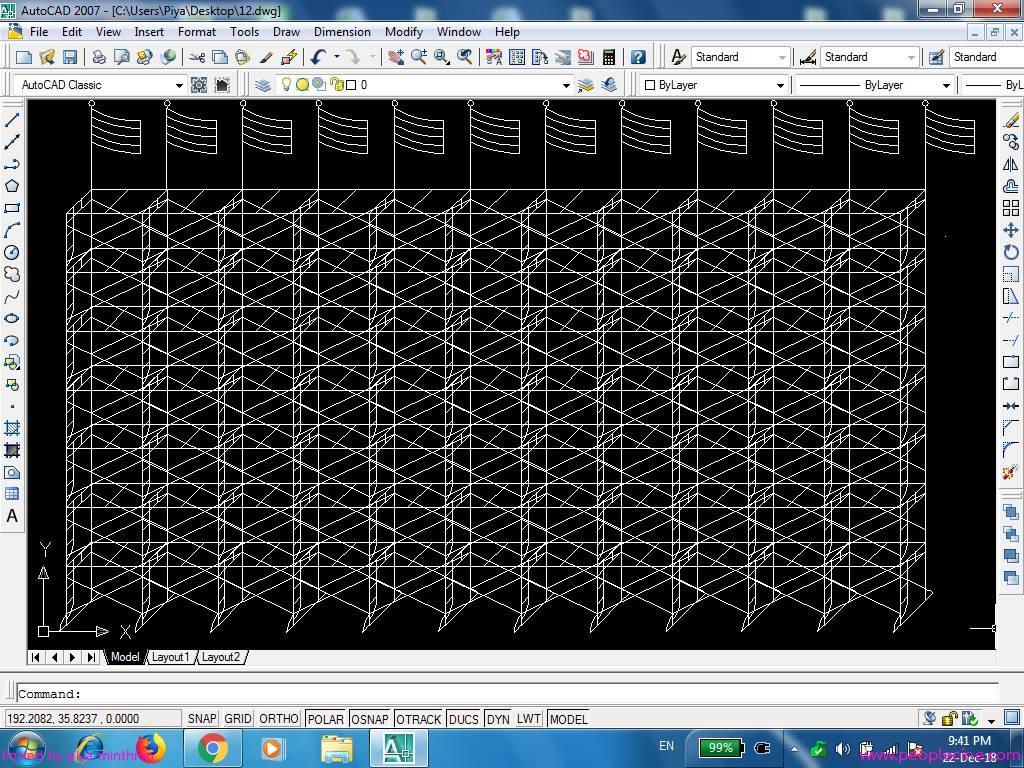The width and height of the screenshot is (1024, 768).
Task: Select the Erase tool in Modify toolbar
Action: 1011,120
